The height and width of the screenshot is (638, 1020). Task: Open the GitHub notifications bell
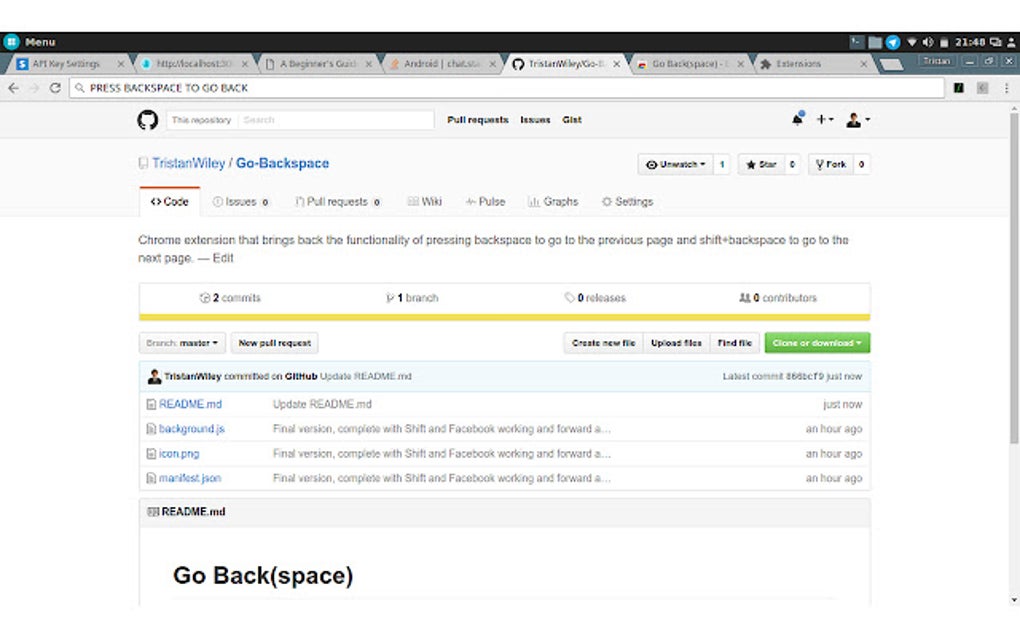click(797, 120)
